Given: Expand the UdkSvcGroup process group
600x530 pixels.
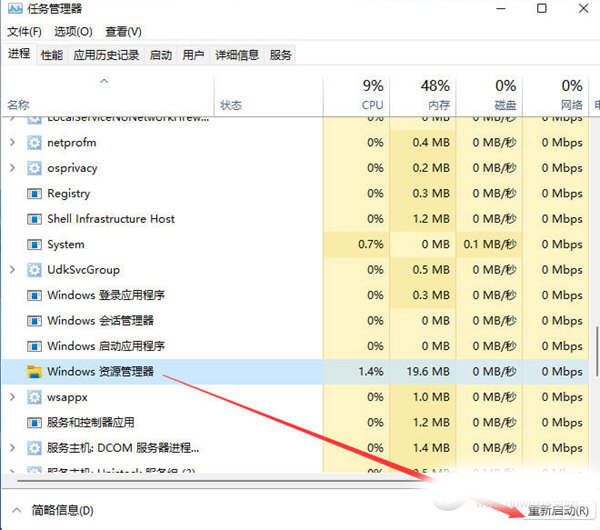Looking at the screenshot, I should coord(12,270).
